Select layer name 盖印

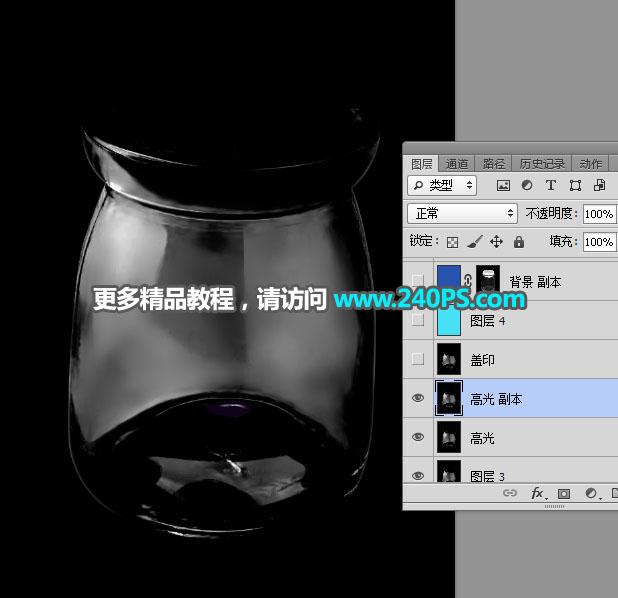(x=482, y=360)
